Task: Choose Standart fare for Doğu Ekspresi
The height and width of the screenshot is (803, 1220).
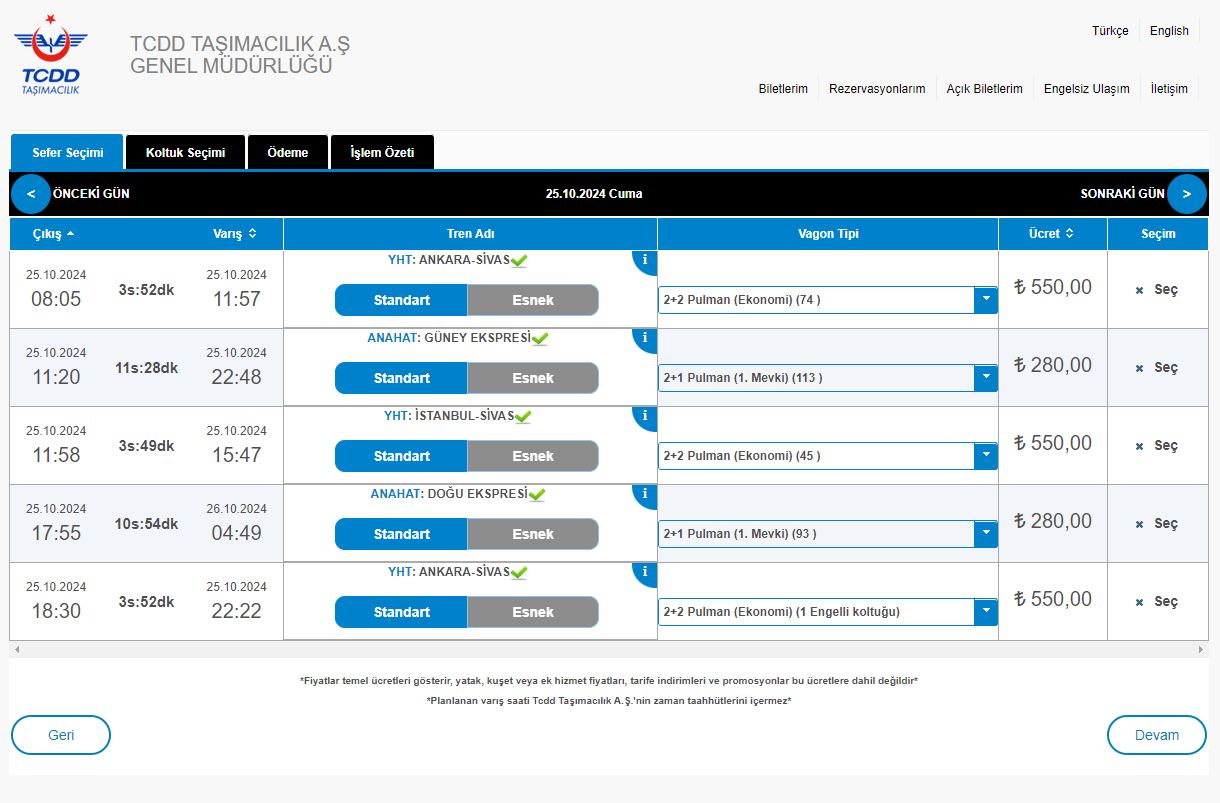Action: [x=401, y=534]
